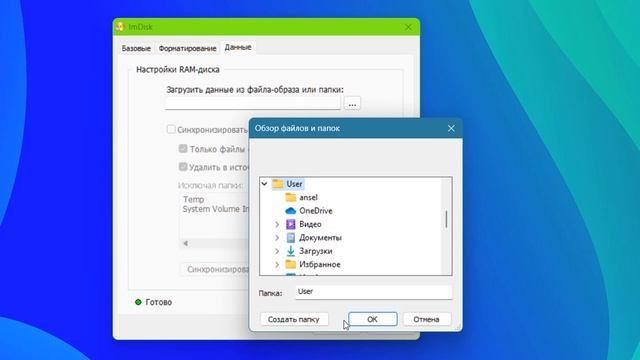640x360 pixels.
Task: Toggle the Синхронизировать checkbox
Action: [171, 129]
